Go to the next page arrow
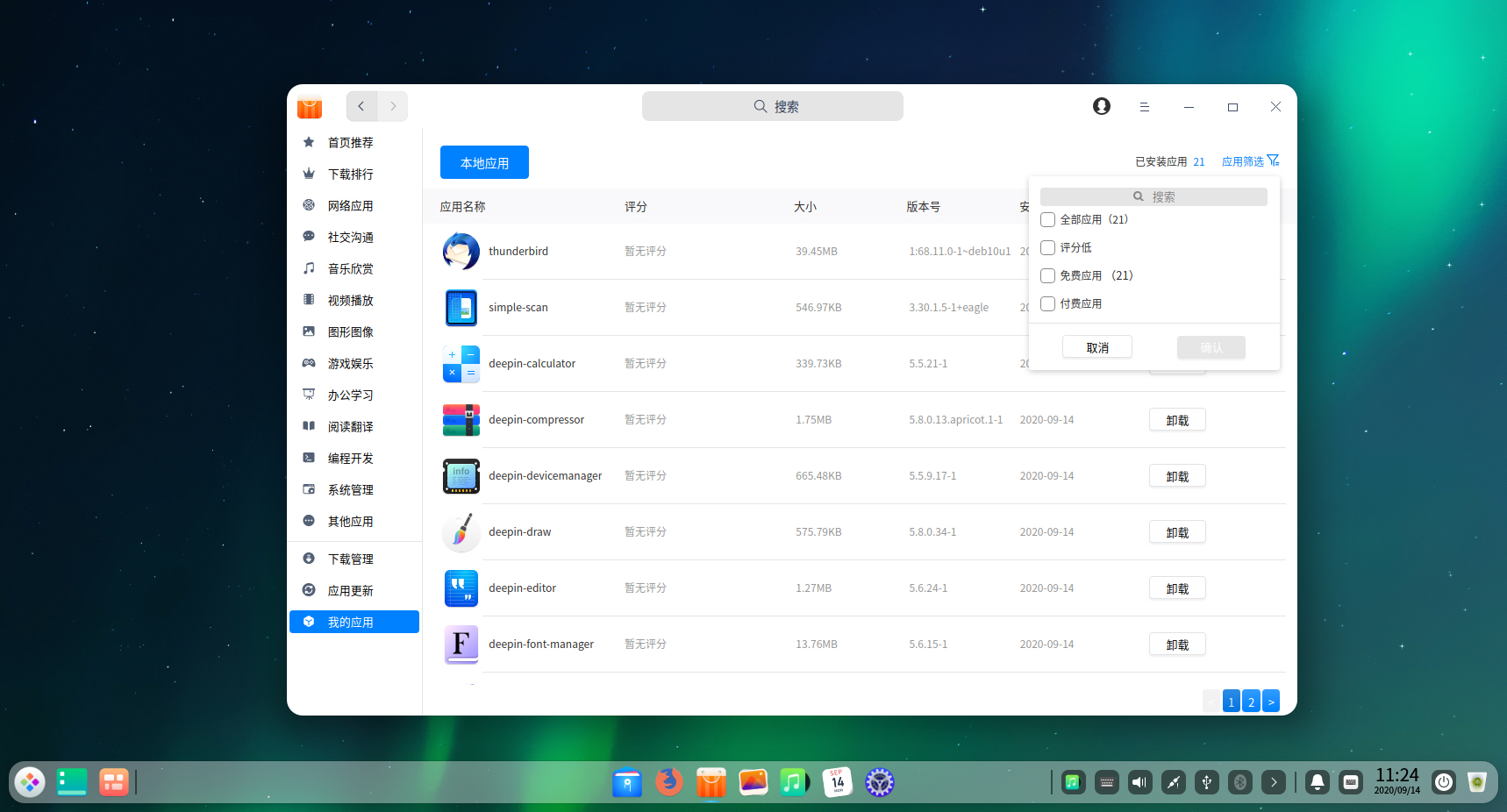1507x812 pixels. [x=1271, y=702]
